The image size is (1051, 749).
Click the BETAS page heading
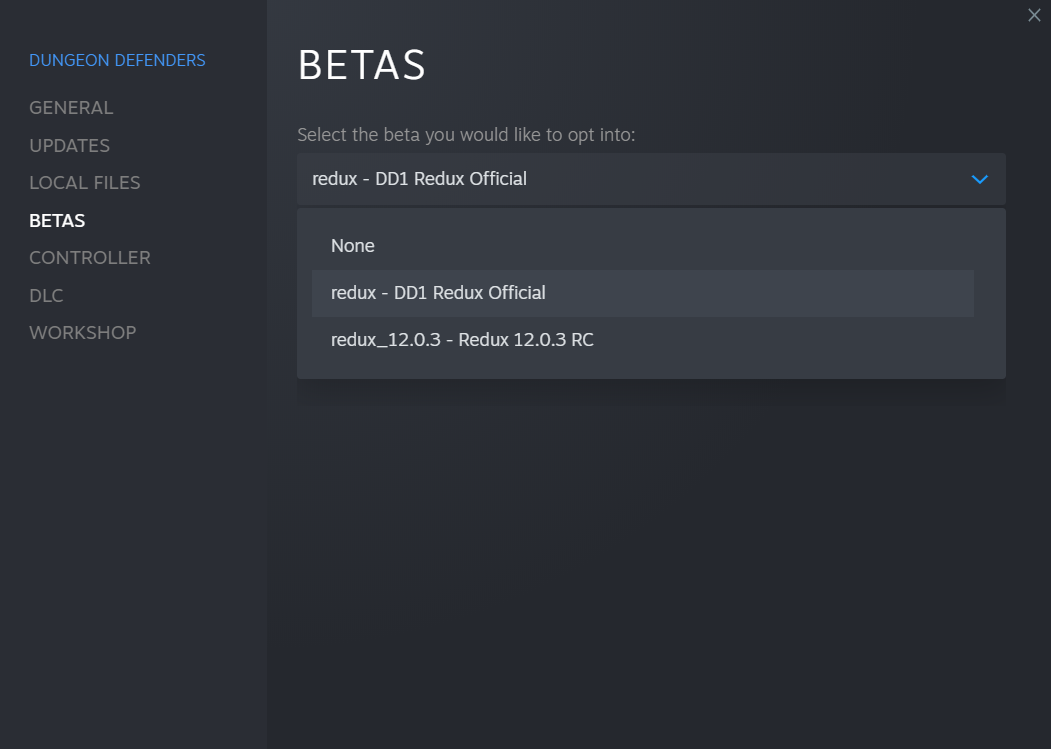coord(362,66)
